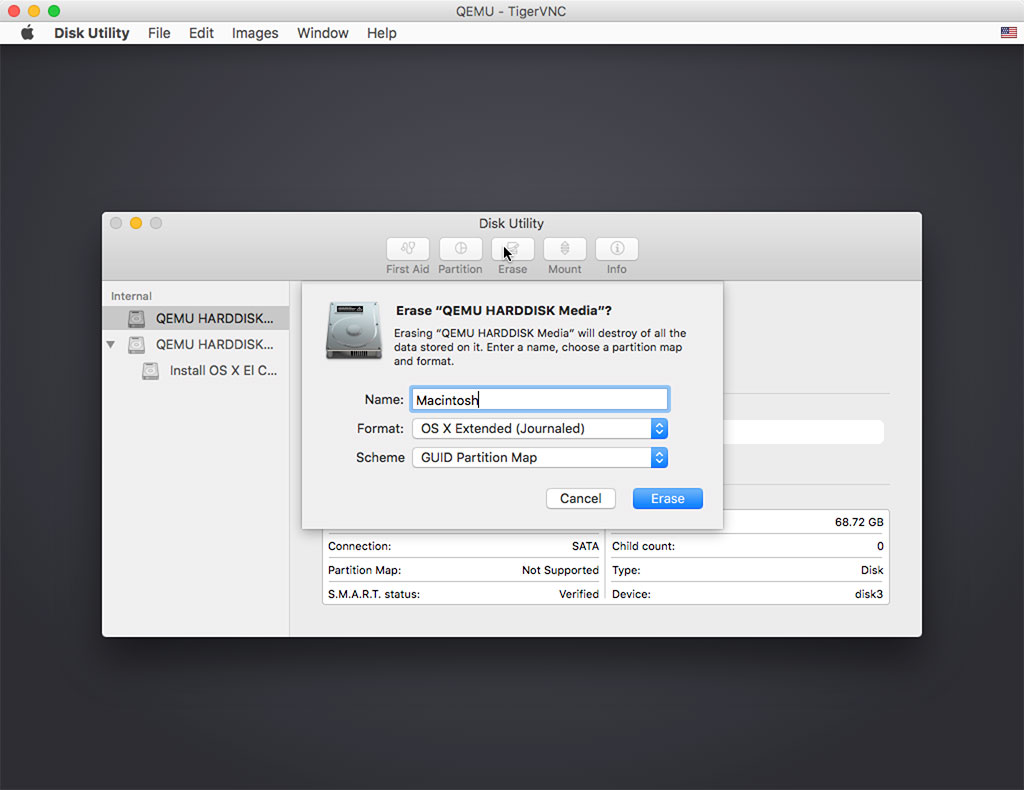
Task: Open the Edit menu
Action: tap(201, 33)
